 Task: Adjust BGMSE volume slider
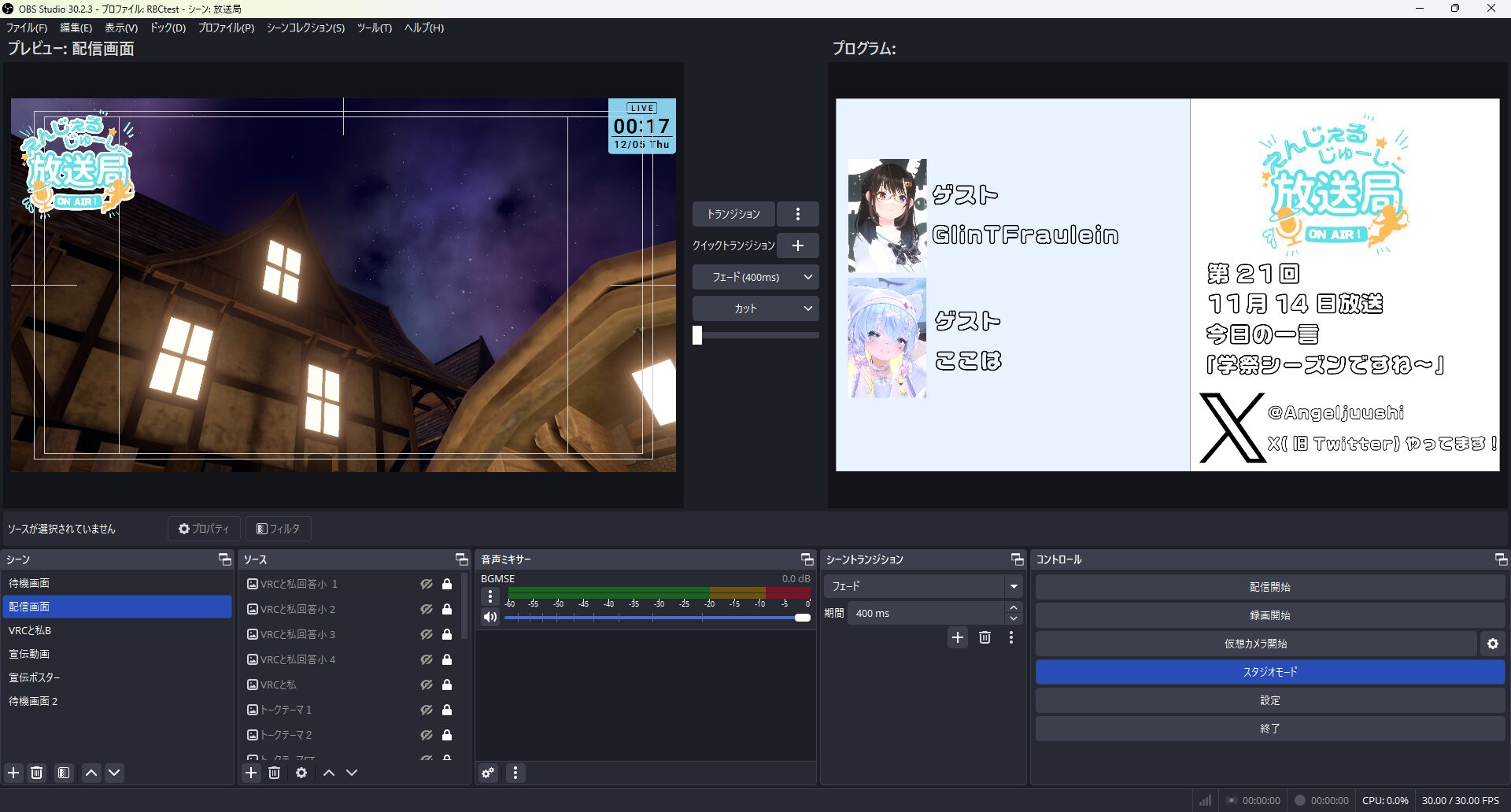point(657,618)
